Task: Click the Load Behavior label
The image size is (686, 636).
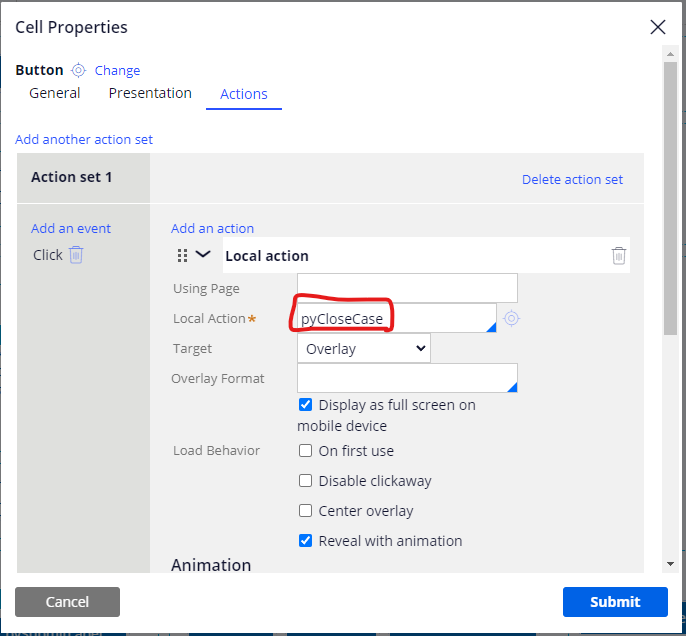Action: coord(217,451)
